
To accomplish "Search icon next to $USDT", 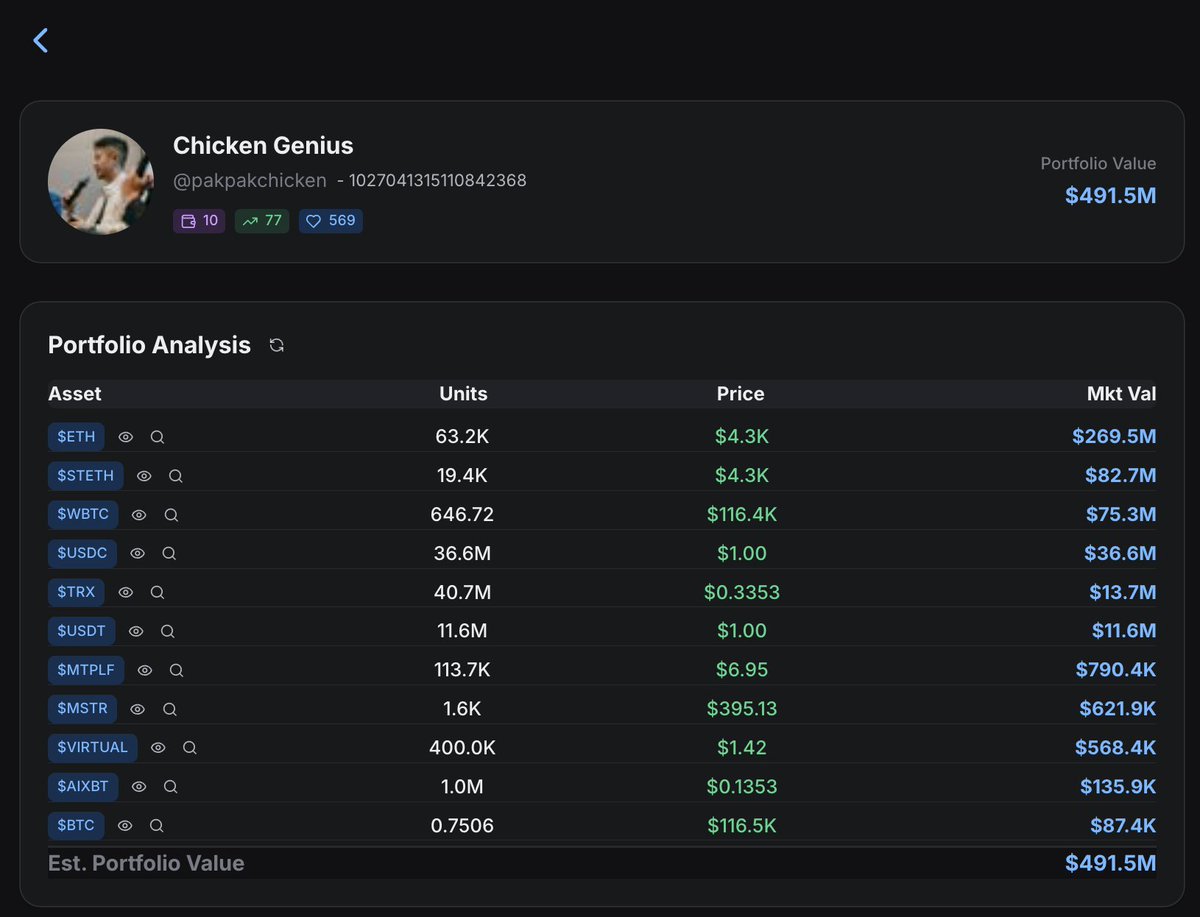I will click(x=168, y=631).
